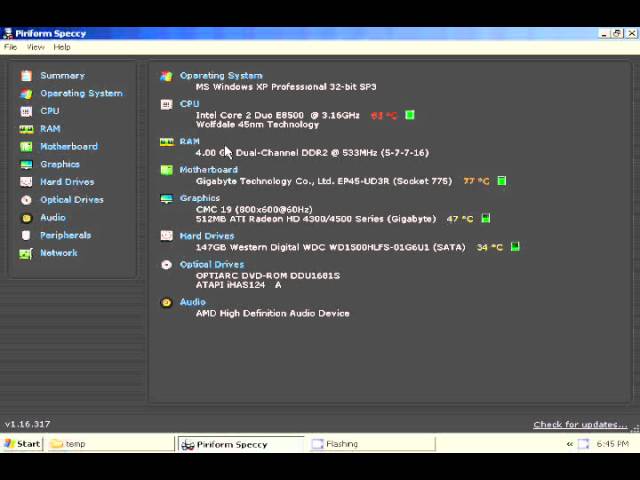
Task: Select Optical Drives in the sidebar
Action: click(x=72, y=200)
